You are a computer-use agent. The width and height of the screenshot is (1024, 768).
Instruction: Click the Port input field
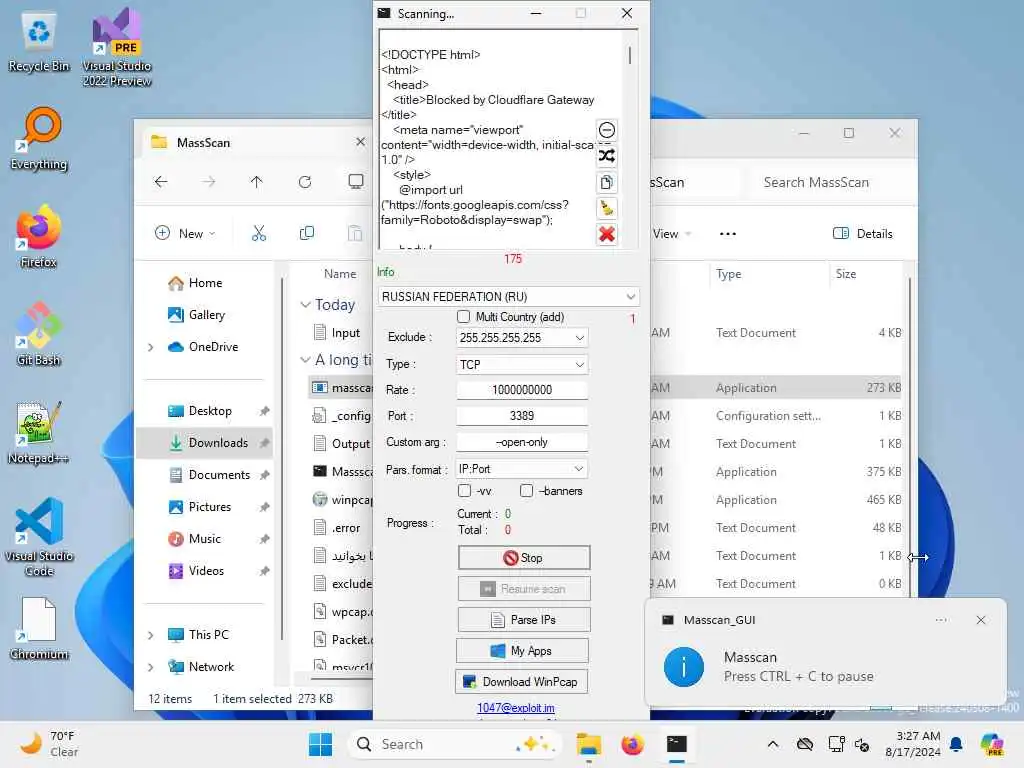[522, 416]
